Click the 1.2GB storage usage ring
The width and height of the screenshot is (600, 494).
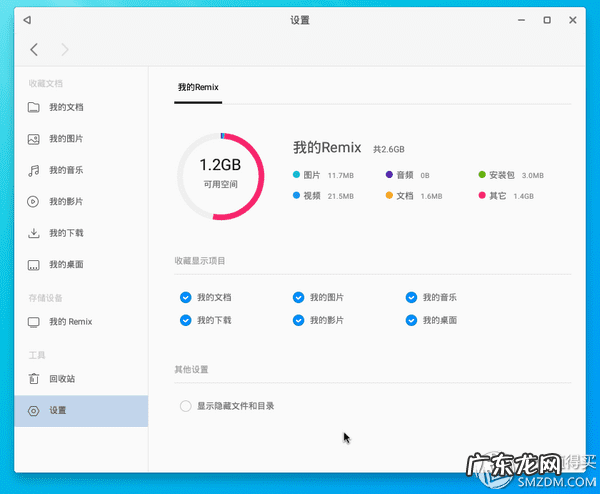pos(220,176)
